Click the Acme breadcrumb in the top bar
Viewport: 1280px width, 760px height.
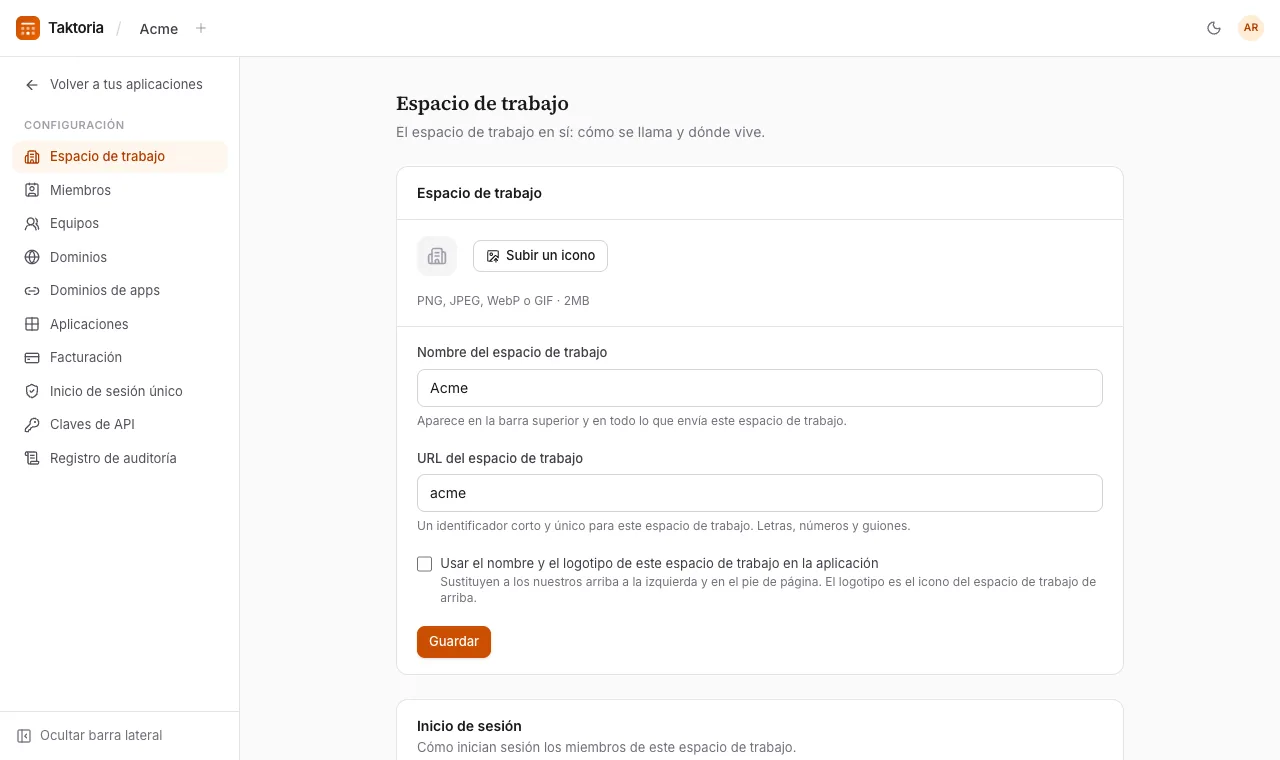pyautogui.click(x=159, y=29)
